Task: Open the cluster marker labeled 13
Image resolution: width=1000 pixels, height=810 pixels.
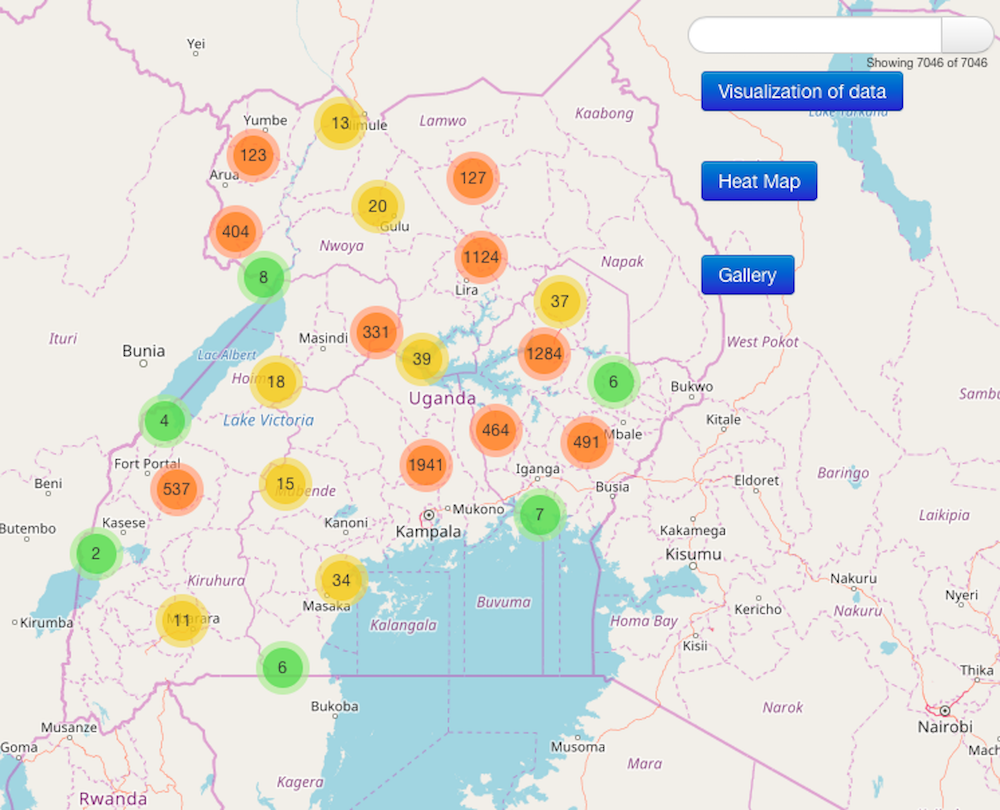Action: click(340, 123)
